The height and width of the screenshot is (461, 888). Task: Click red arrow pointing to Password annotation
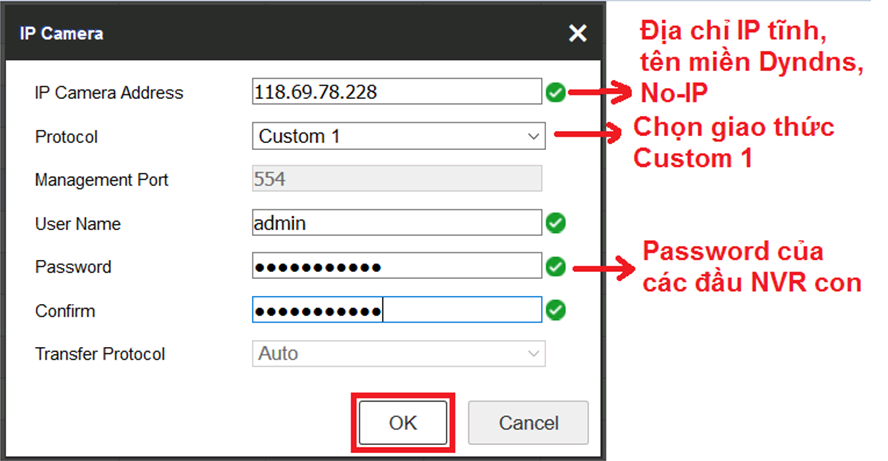click(x=602, y=267)
